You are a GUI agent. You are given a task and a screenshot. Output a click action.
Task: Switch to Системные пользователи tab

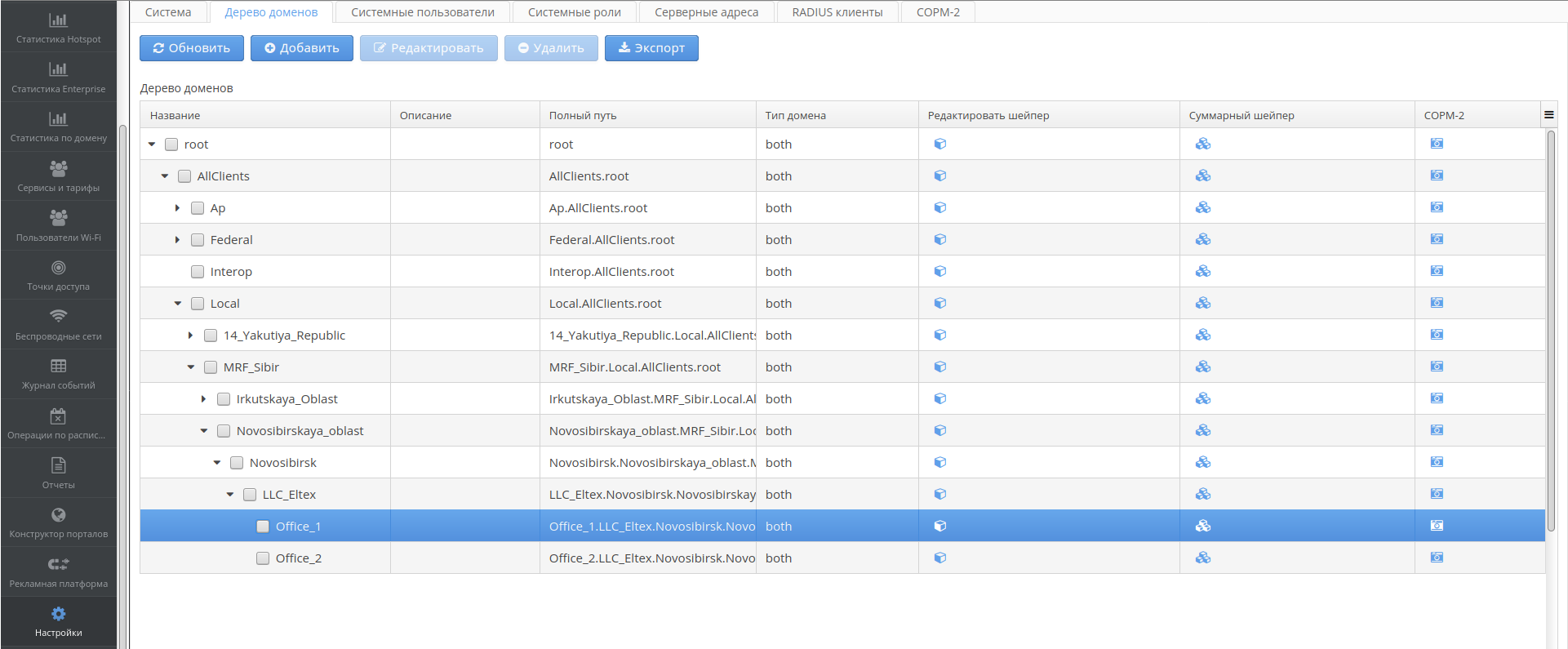(423, 12)
